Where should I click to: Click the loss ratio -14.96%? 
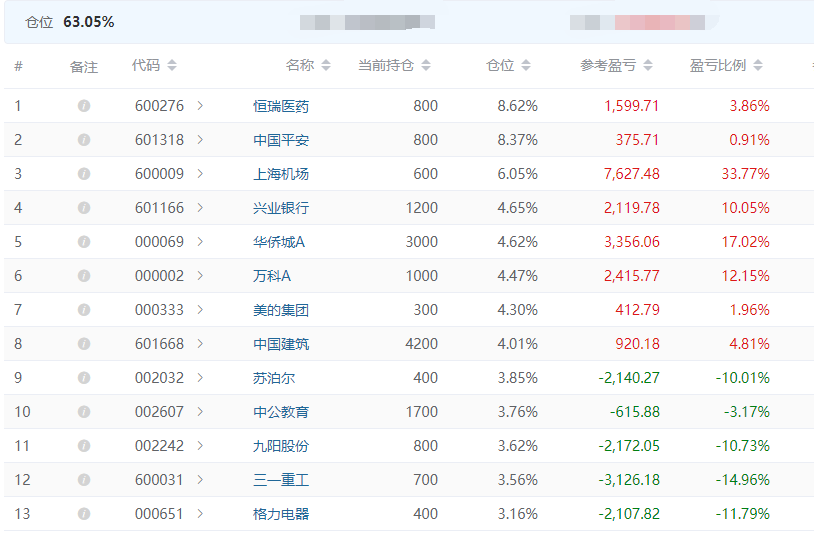pyautogui.click(x=742, y=480)
